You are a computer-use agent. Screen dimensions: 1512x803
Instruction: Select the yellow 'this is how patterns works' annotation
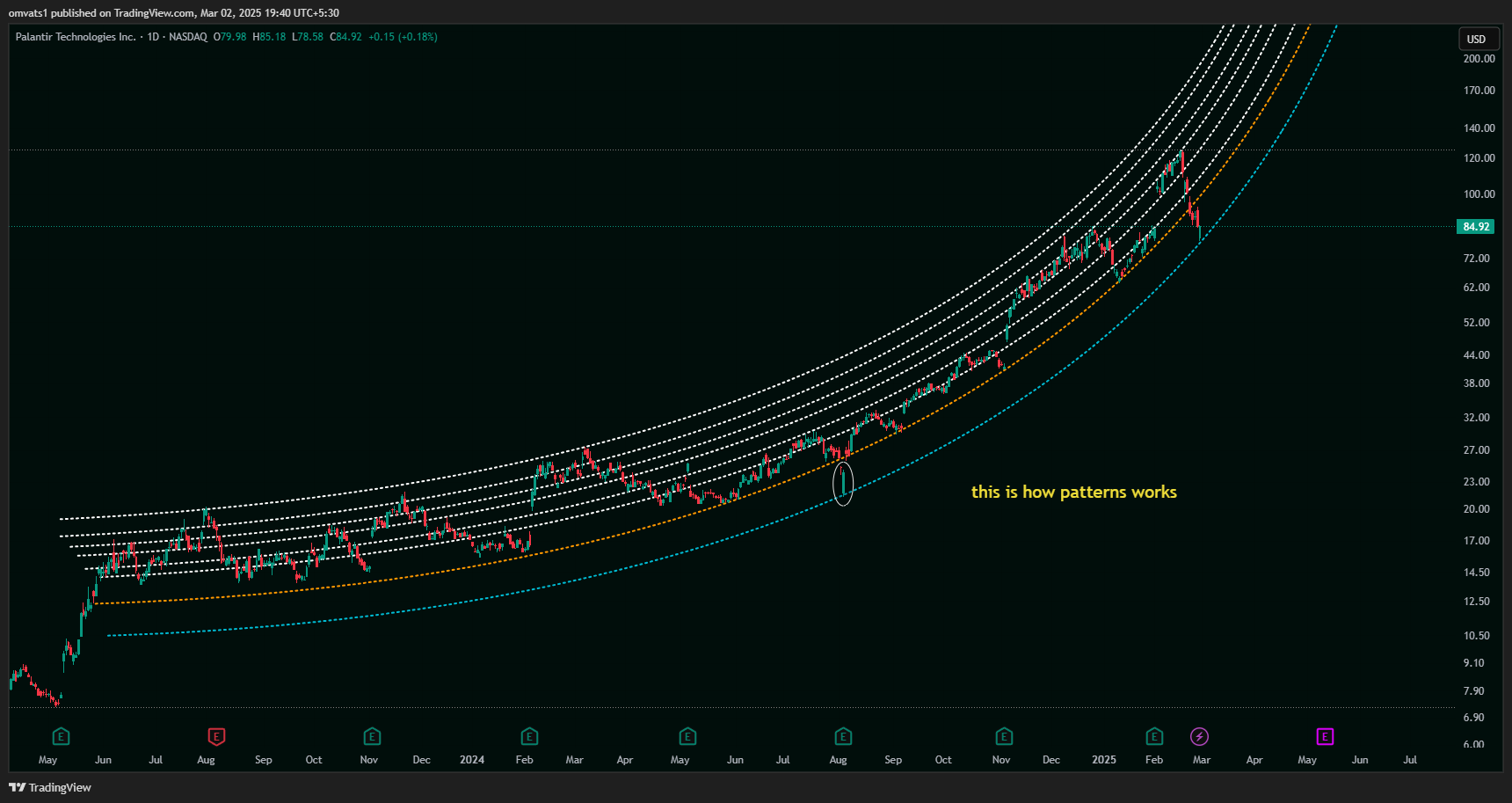[x=1074, y=492]
